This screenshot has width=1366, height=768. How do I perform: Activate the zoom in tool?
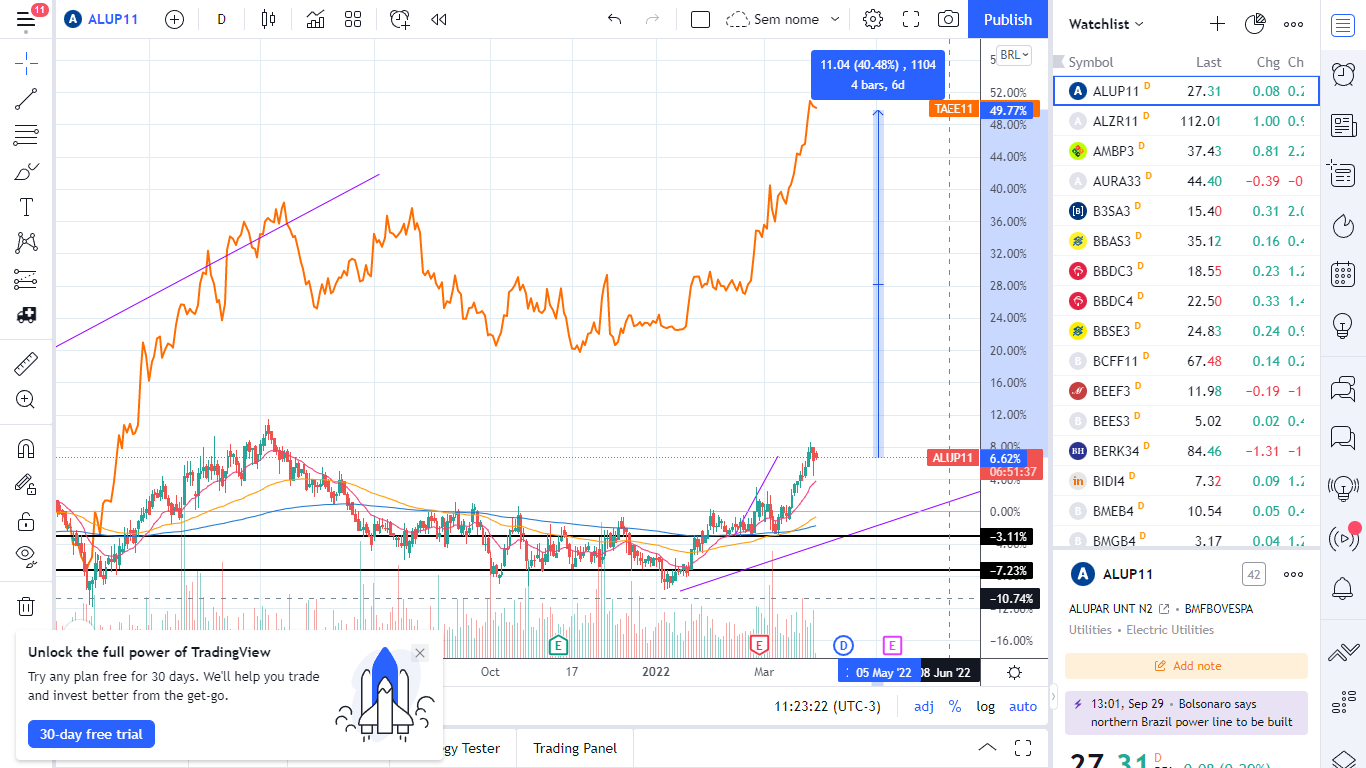click(26, 400)
